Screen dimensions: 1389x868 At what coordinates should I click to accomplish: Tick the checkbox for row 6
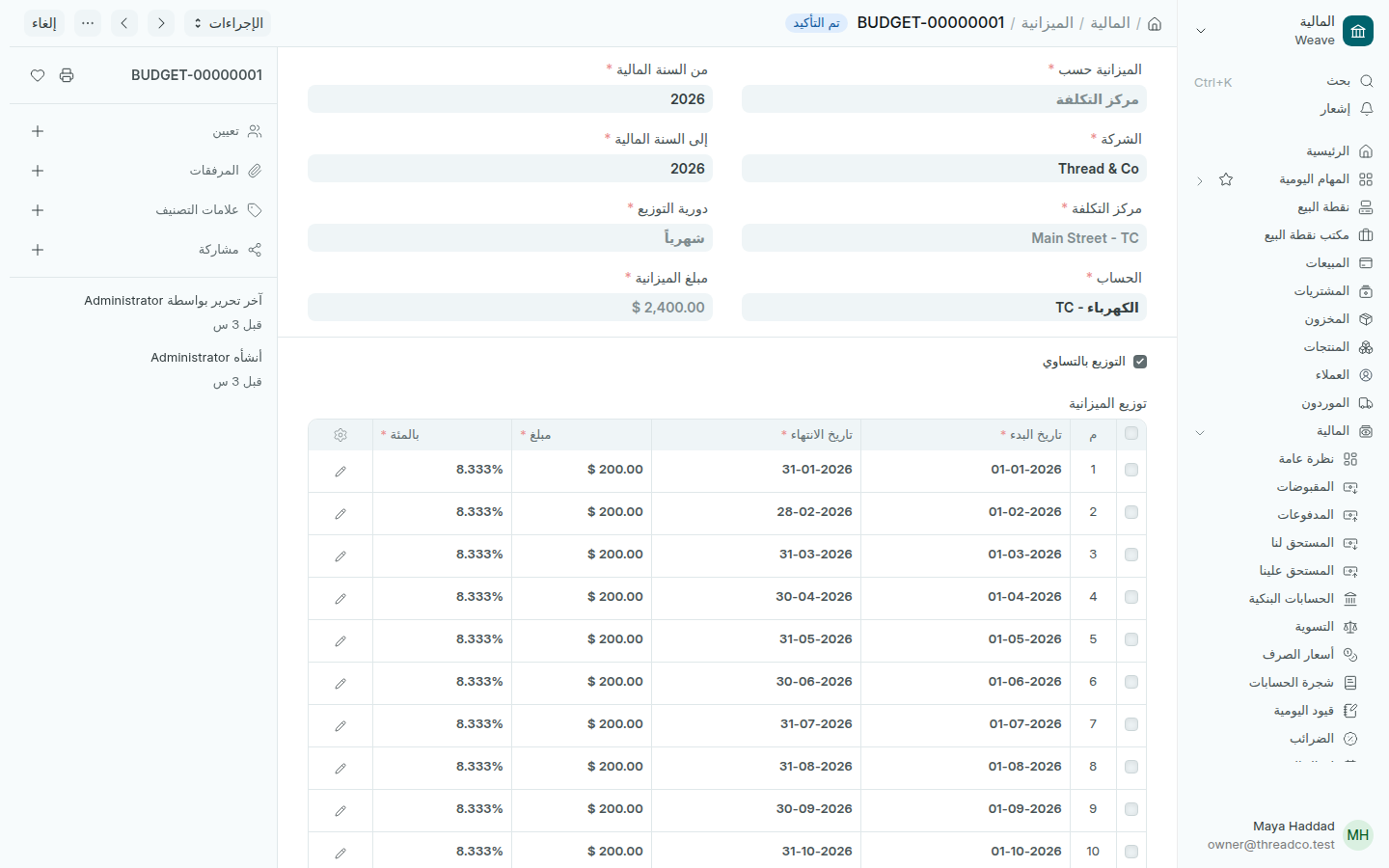pos(1131,682)
